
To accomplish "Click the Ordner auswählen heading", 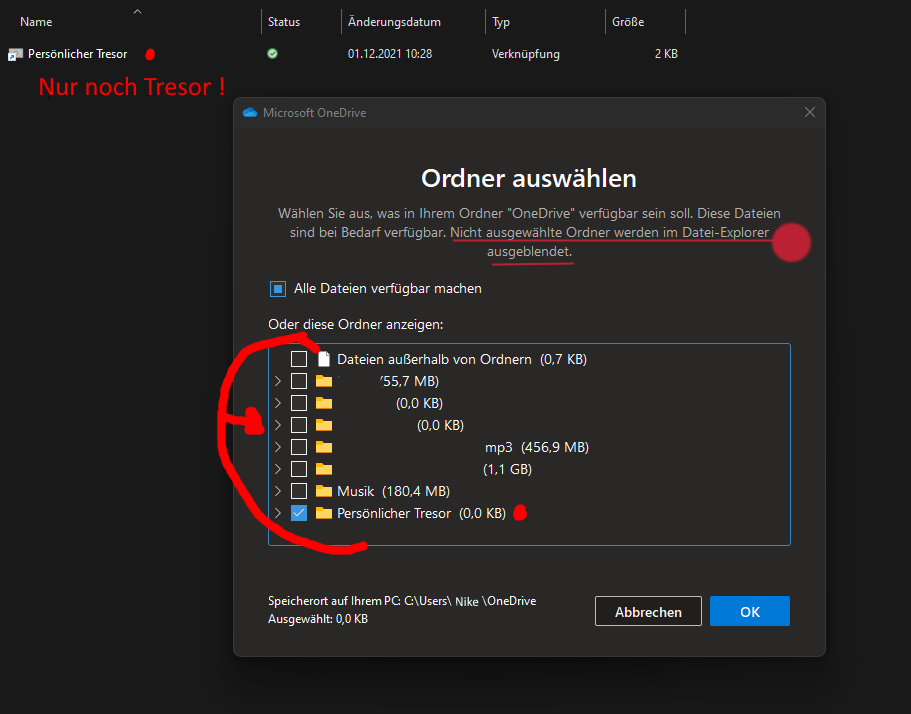I will tap(529, 178).
